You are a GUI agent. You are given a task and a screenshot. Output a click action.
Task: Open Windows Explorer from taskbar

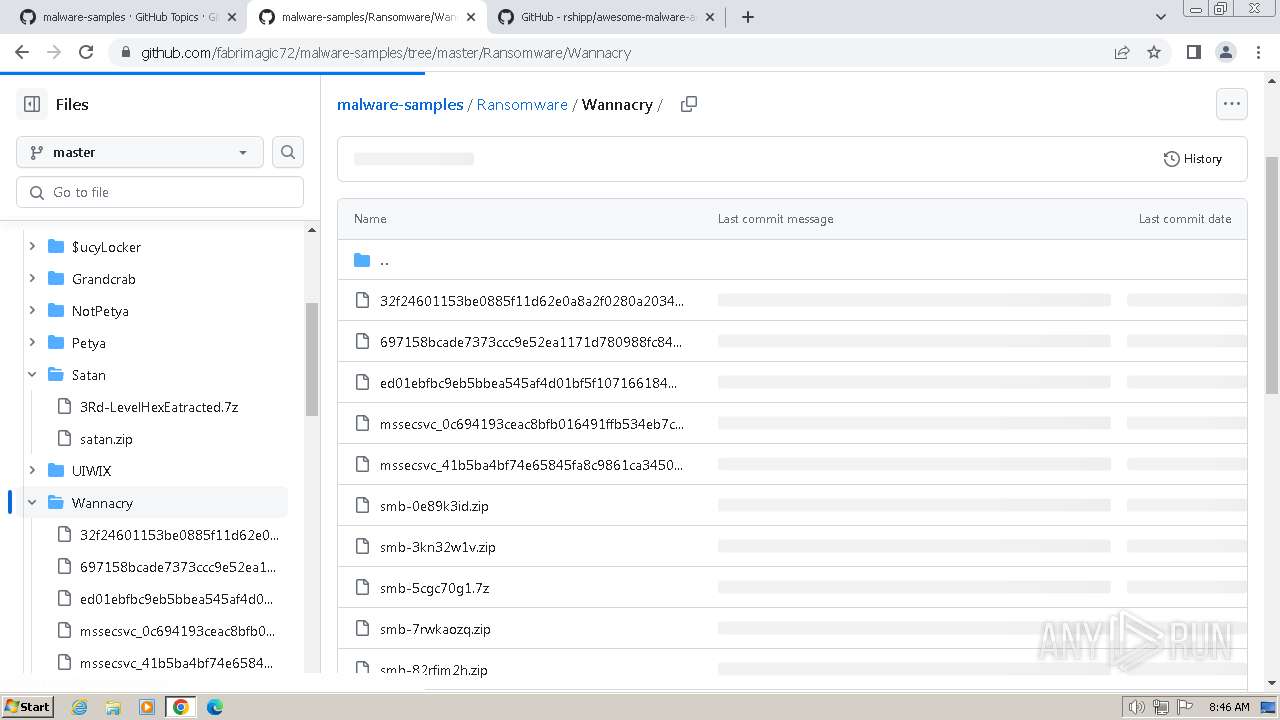tap(113, 707)
